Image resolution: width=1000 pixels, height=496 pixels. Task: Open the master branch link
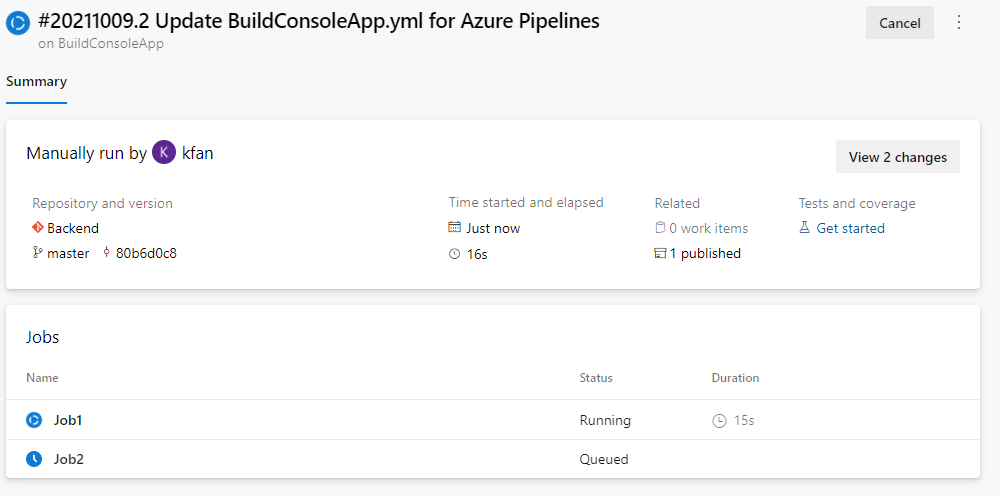click(68, 253)
